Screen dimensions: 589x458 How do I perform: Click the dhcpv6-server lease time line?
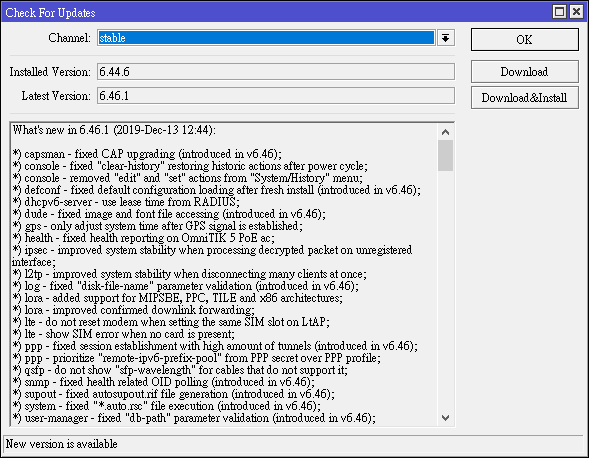coord(126,202)
